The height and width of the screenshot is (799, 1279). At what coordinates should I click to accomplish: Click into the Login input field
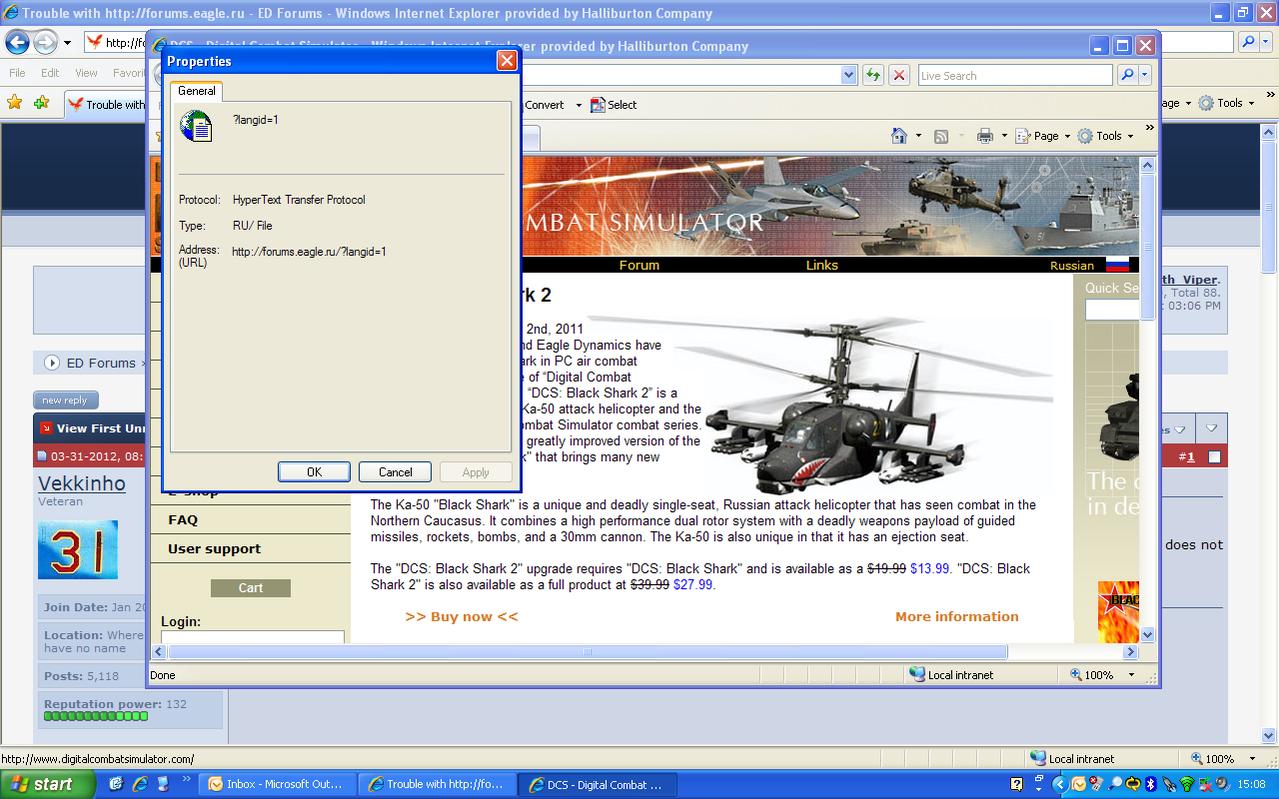click(x=253, y=636)
